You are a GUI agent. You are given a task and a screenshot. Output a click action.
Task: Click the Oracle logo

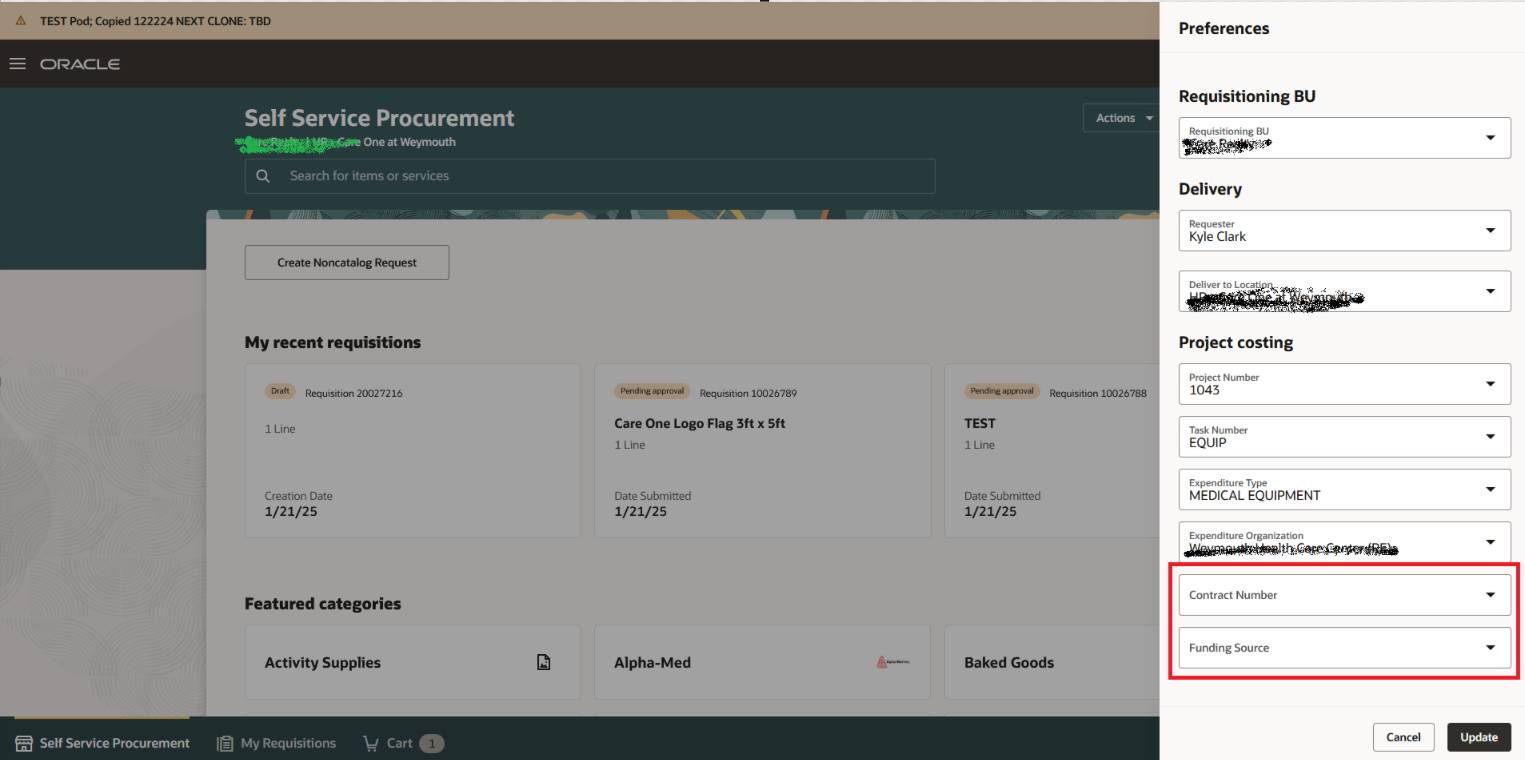coord(80,63)
